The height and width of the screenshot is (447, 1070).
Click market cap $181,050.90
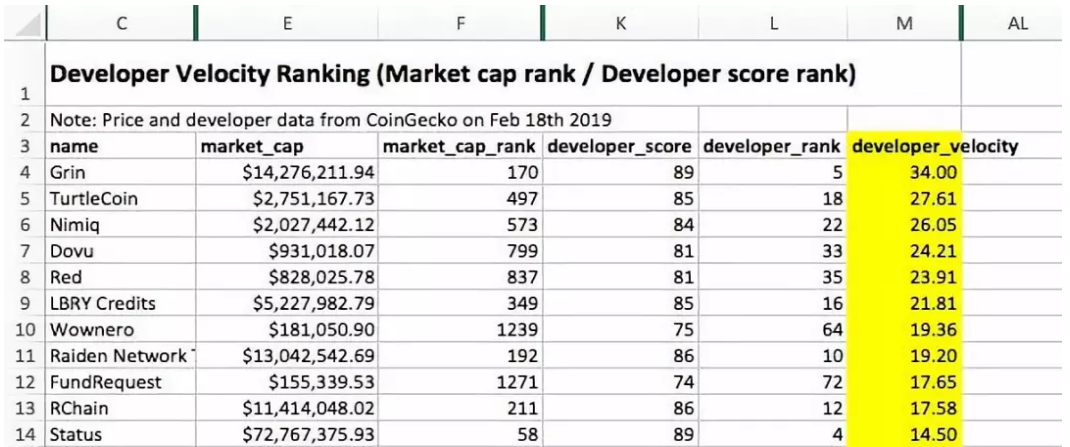click(x=287, y=330)
